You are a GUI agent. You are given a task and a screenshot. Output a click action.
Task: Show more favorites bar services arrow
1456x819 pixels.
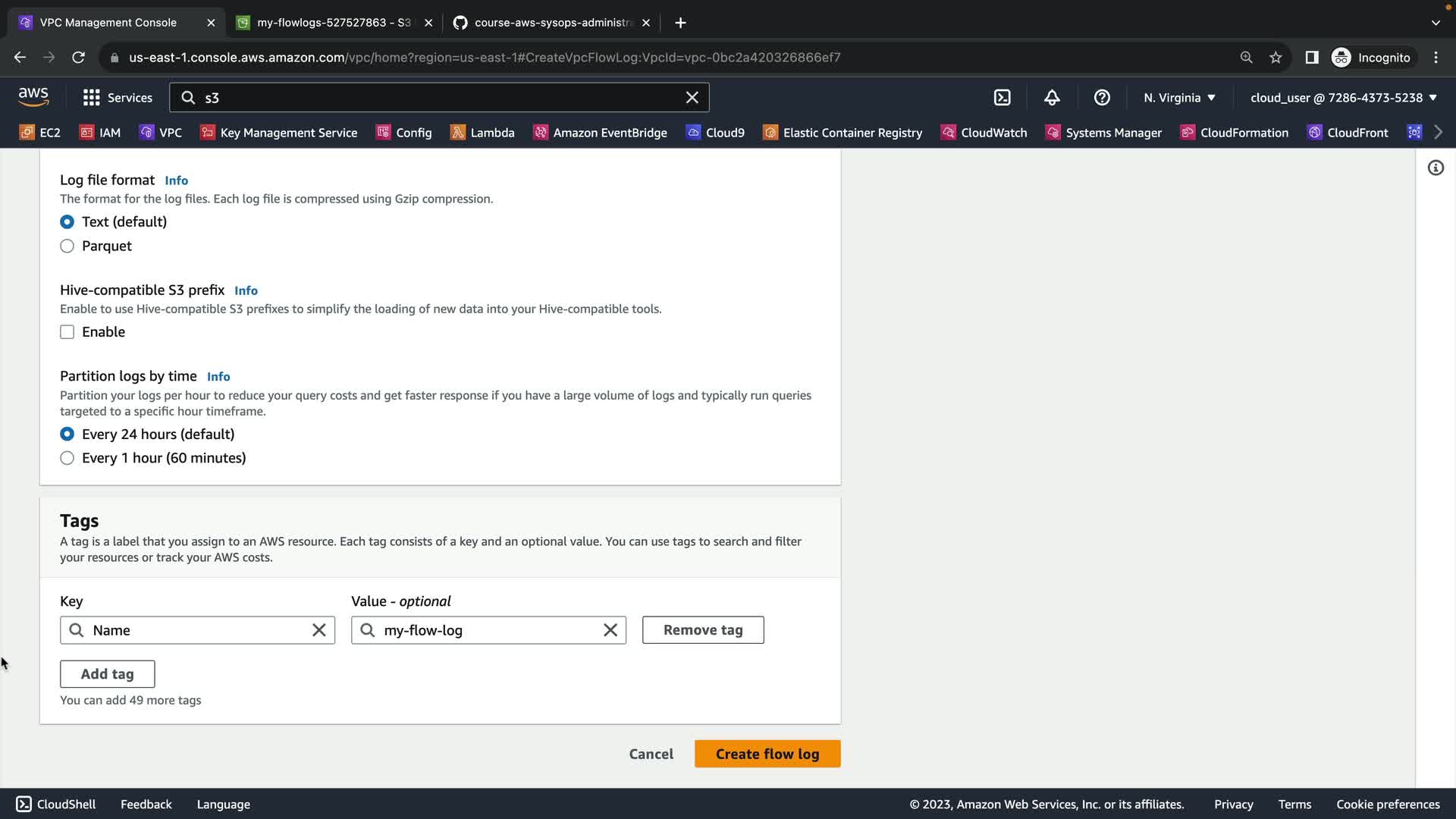coord(1438,133)
